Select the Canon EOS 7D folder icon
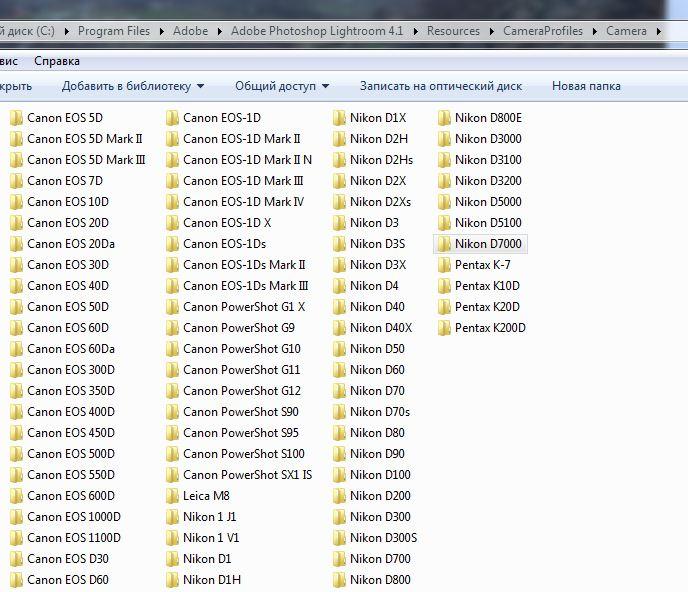The image size is (688, 592). point(16,181)
